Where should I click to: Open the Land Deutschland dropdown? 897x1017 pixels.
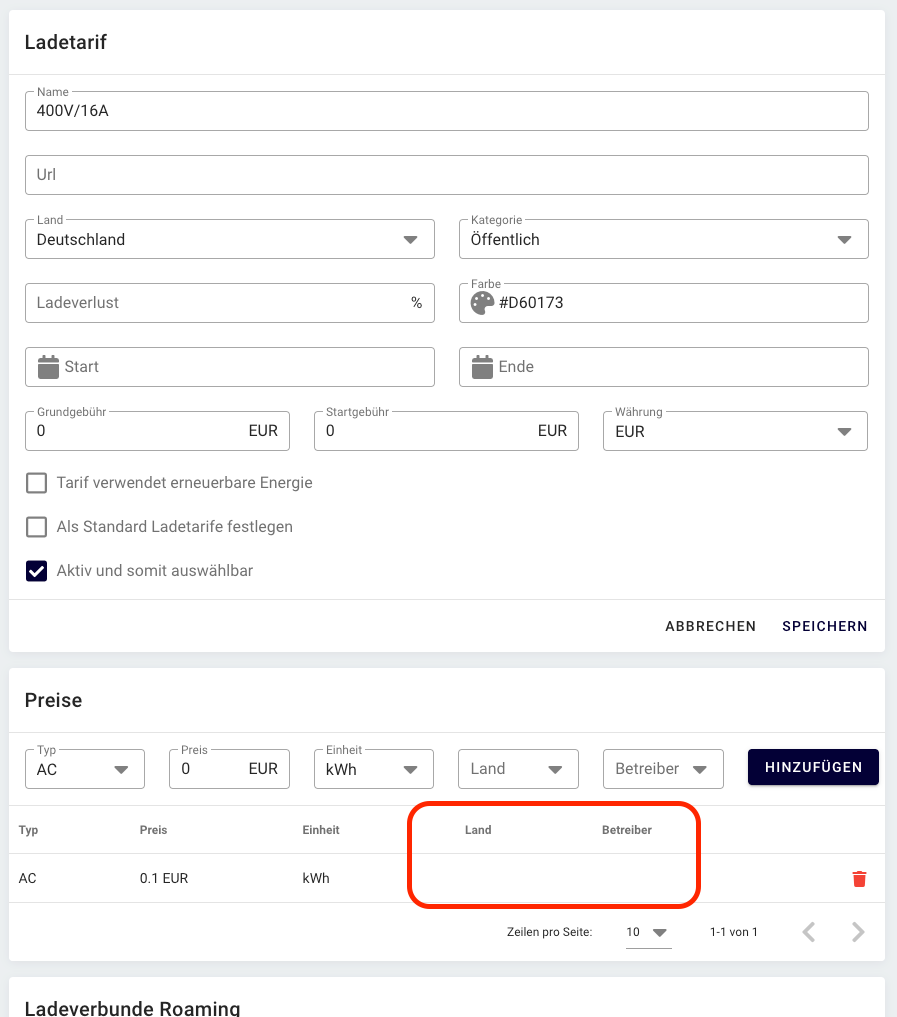[230, 239]
